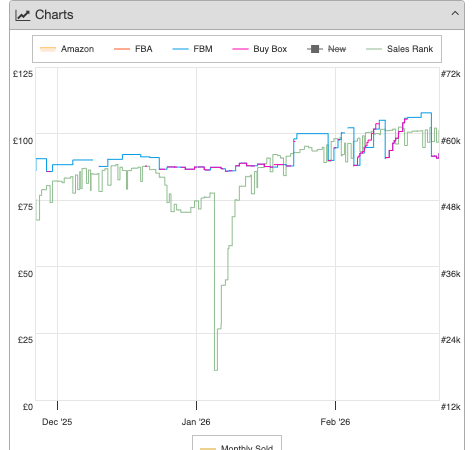
Task: Click the £125 price axis label
Action: click(x=23, y=74)
